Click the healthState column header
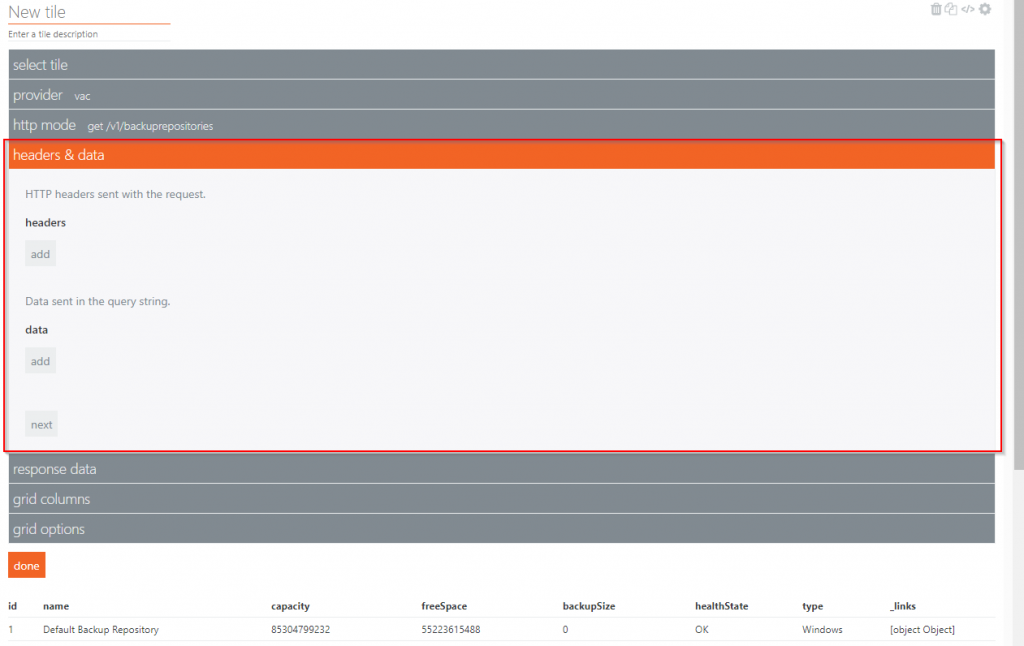This screenshot has height=646, width=1024. click(x=721, y=606)
